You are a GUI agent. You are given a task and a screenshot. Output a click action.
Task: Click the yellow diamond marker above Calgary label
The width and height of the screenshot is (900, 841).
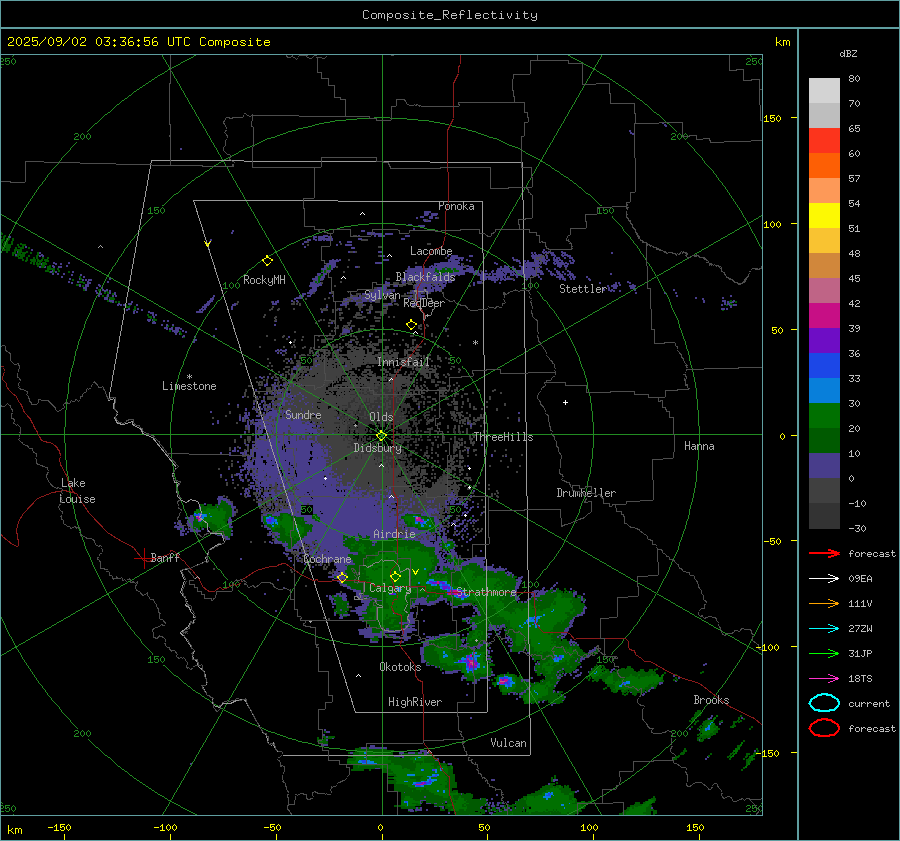(x=395, y=576)
